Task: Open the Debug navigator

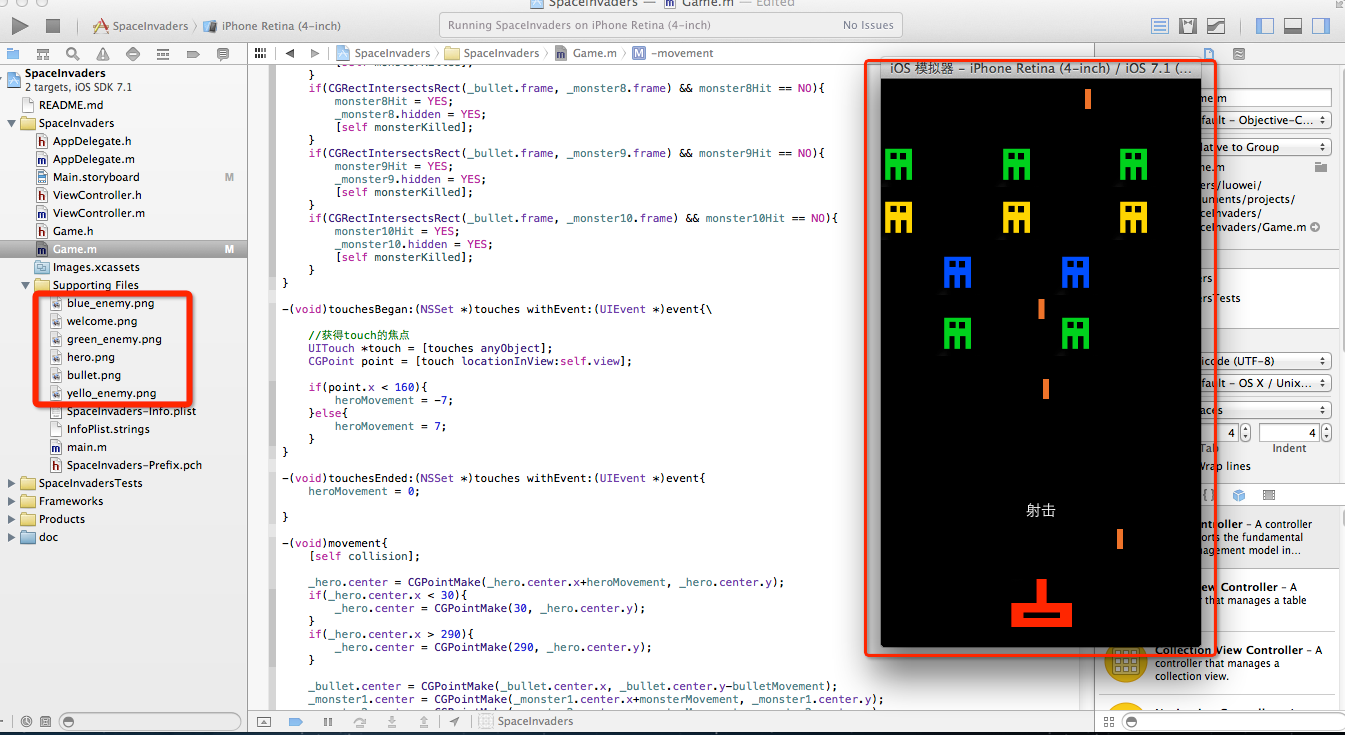Action: [x=163, y=53]
